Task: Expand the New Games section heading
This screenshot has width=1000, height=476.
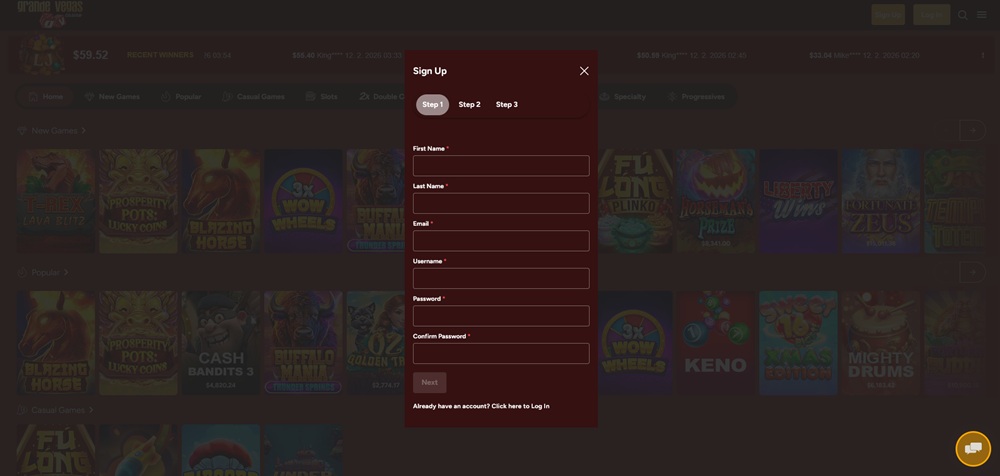Action: click(52, 130)
